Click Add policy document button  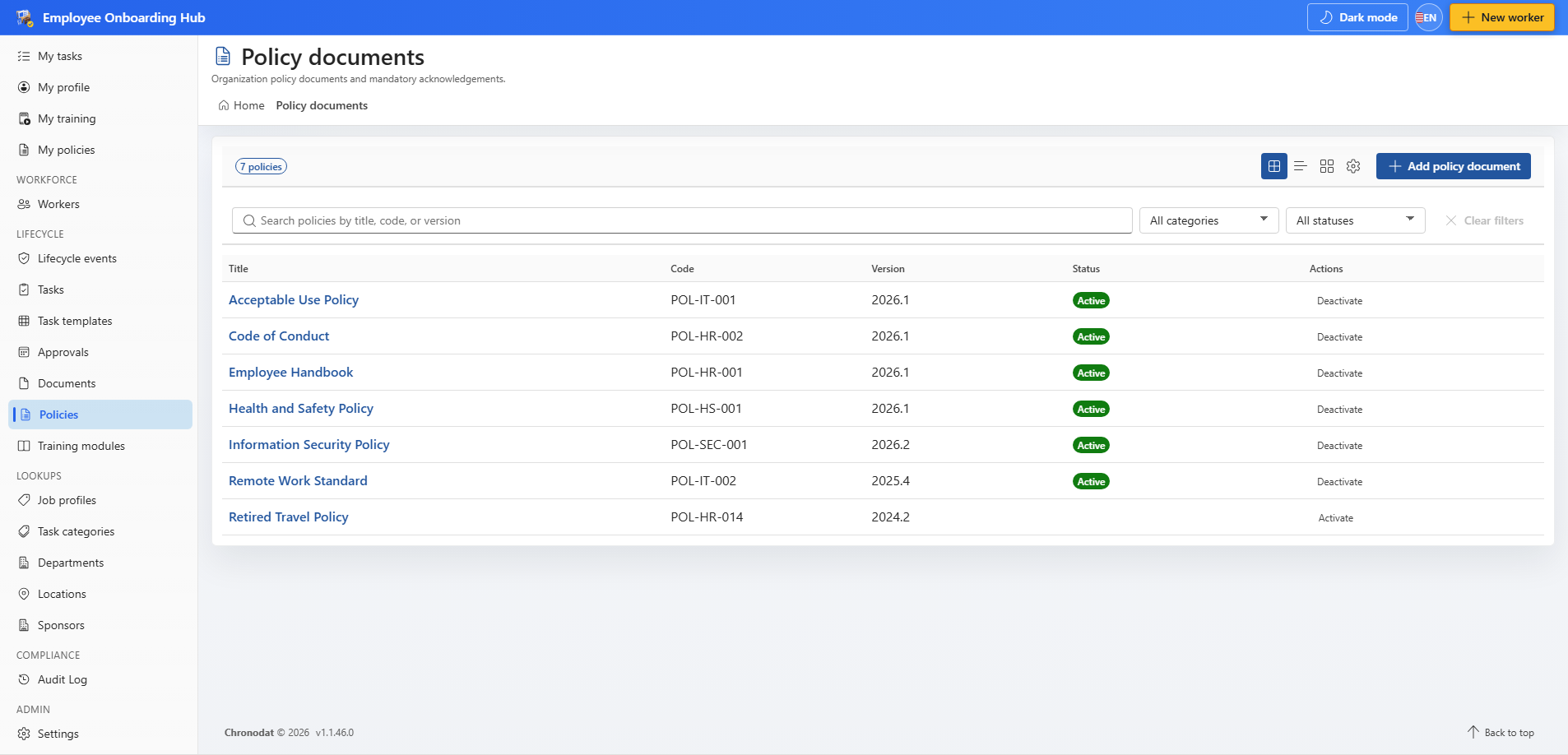pyautogui.click(x=1454, y=166)
